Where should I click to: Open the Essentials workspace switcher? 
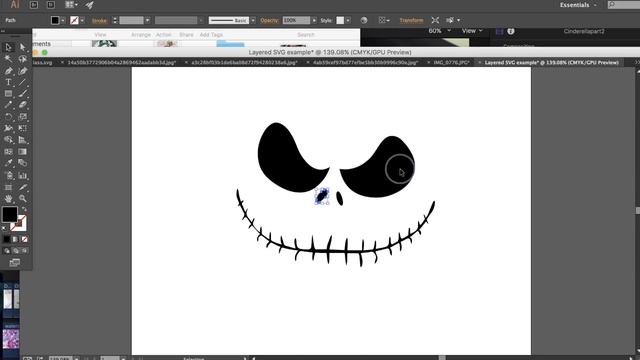578,5
